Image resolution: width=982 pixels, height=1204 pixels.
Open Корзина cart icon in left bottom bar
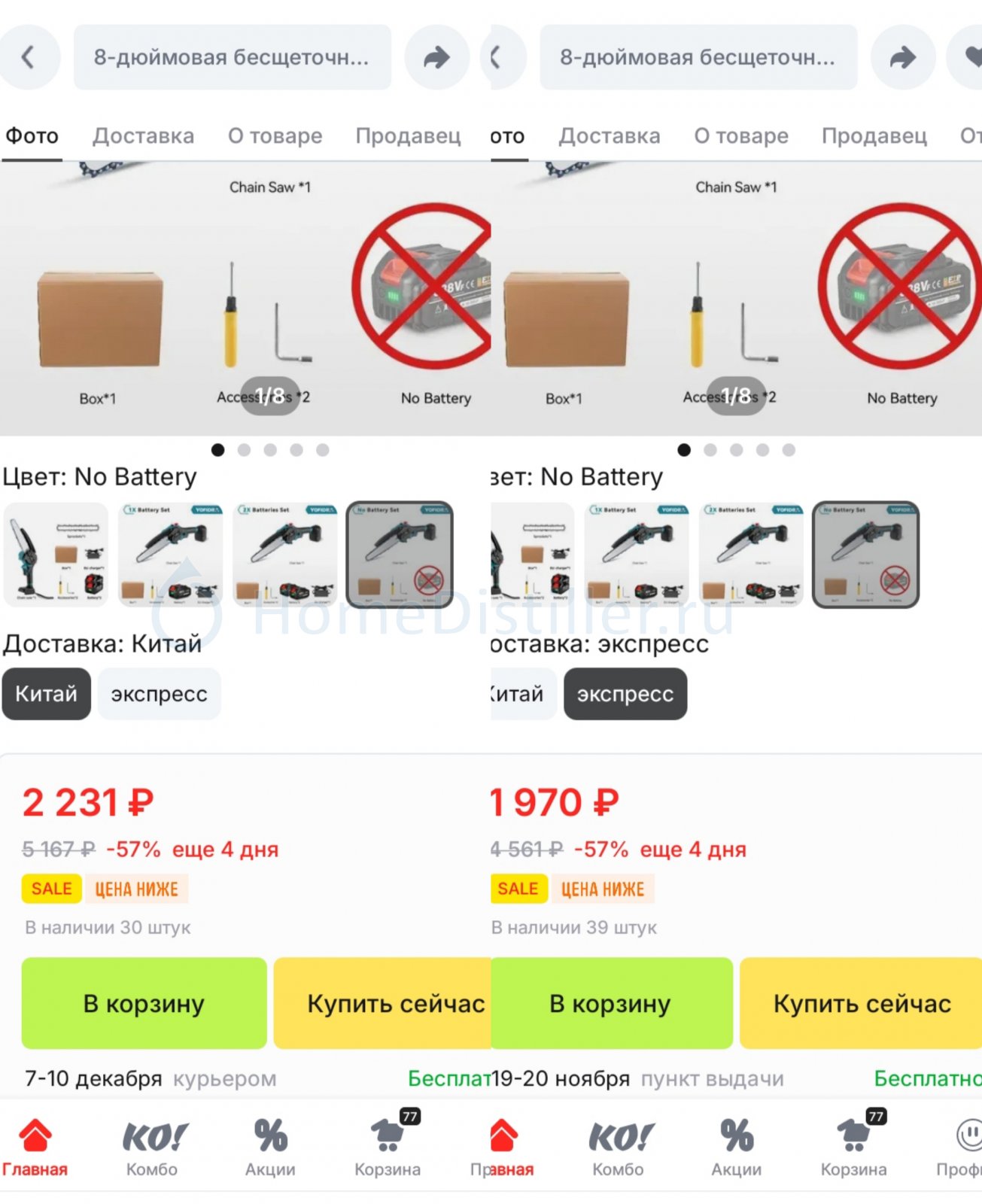tap(388, 1147)
